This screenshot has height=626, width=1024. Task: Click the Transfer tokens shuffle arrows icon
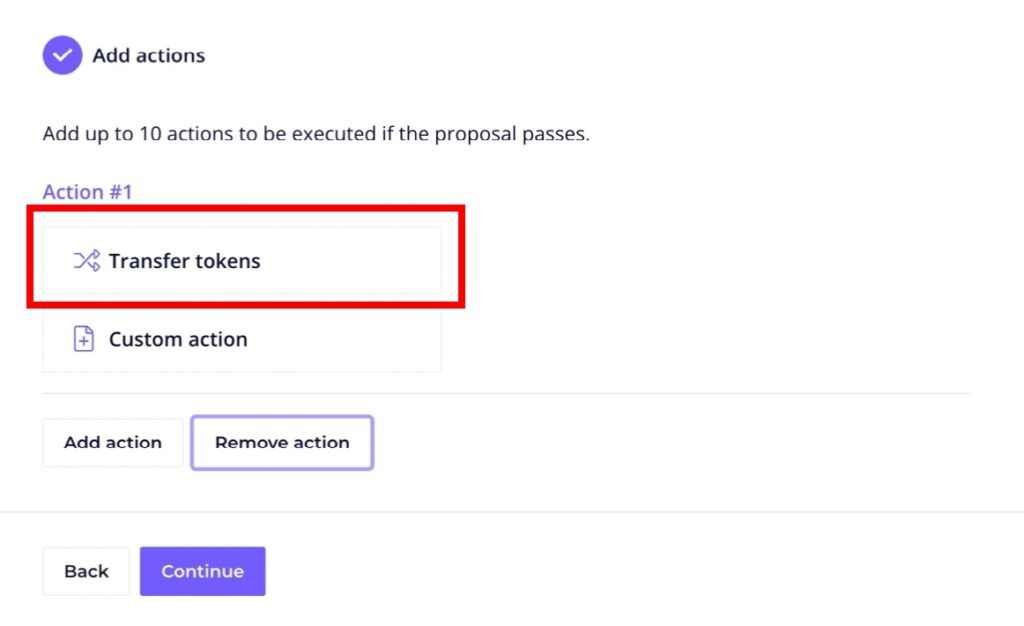point(86,261)
